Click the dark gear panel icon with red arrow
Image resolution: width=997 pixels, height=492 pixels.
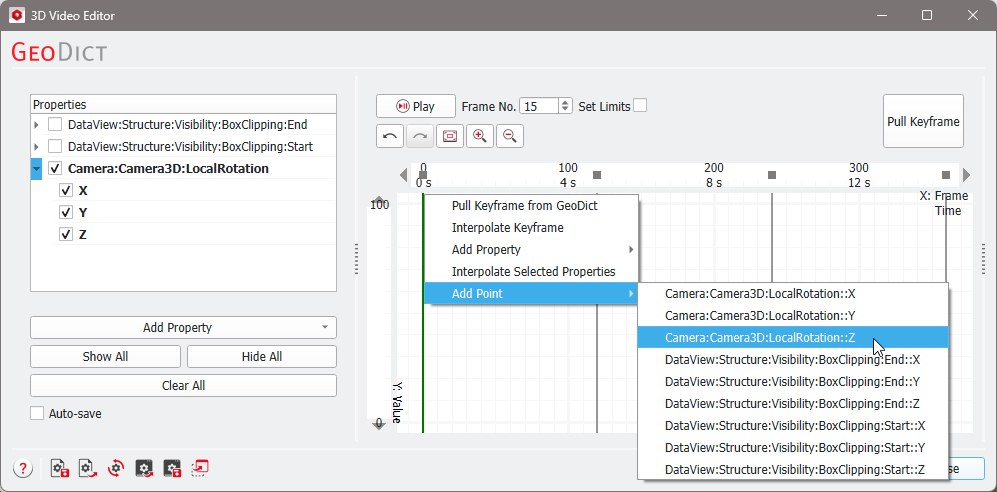(x=144, y=469)
